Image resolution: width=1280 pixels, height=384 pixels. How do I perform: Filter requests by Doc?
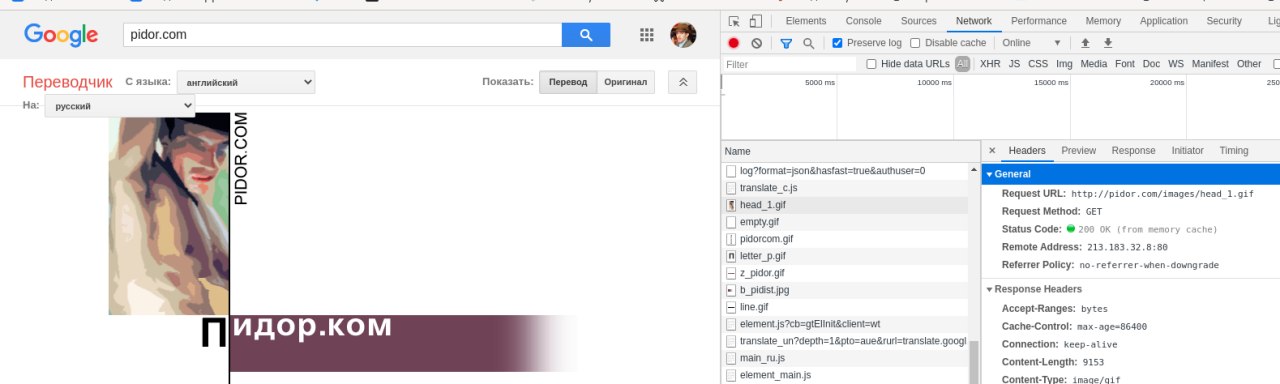point(1152,64)
